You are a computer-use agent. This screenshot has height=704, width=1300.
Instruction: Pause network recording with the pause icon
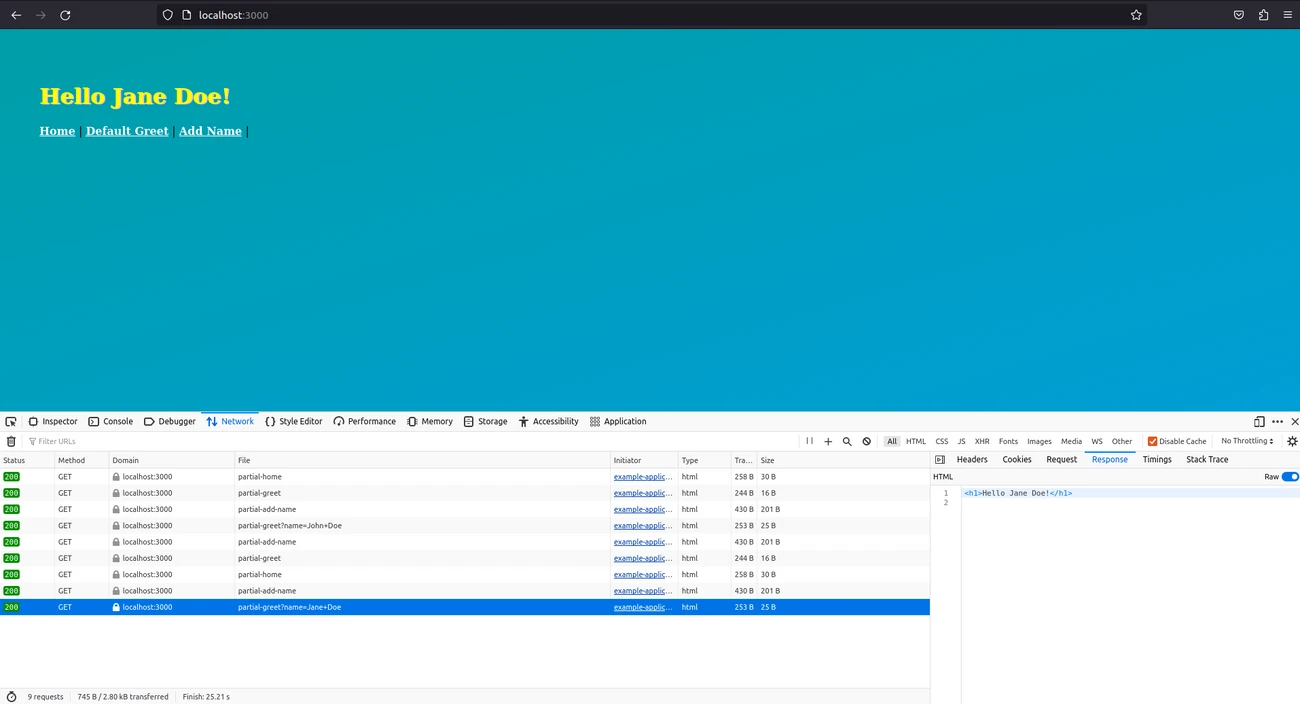810,441
